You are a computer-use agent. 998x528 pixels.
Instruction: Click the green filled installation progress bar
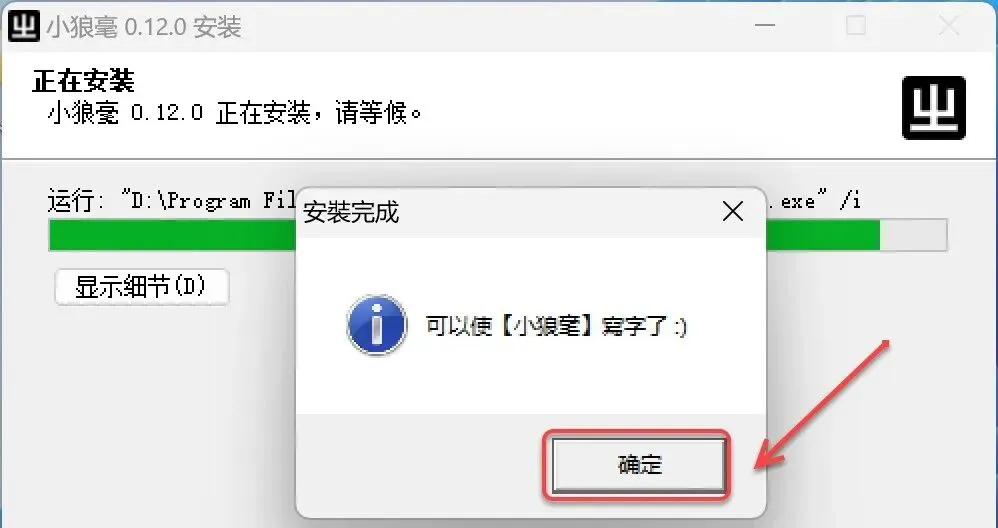(x=172, y=235)
